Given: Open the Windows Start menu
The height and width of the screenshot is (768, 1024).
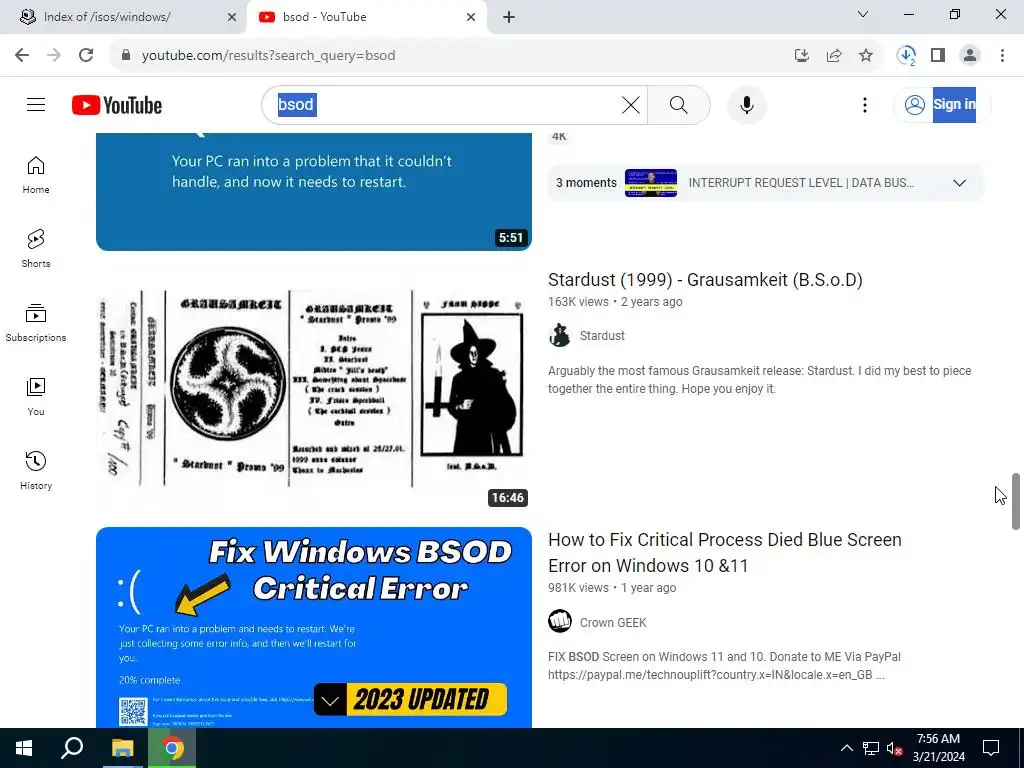Looking at the screenshot, I should coord(24,748).
